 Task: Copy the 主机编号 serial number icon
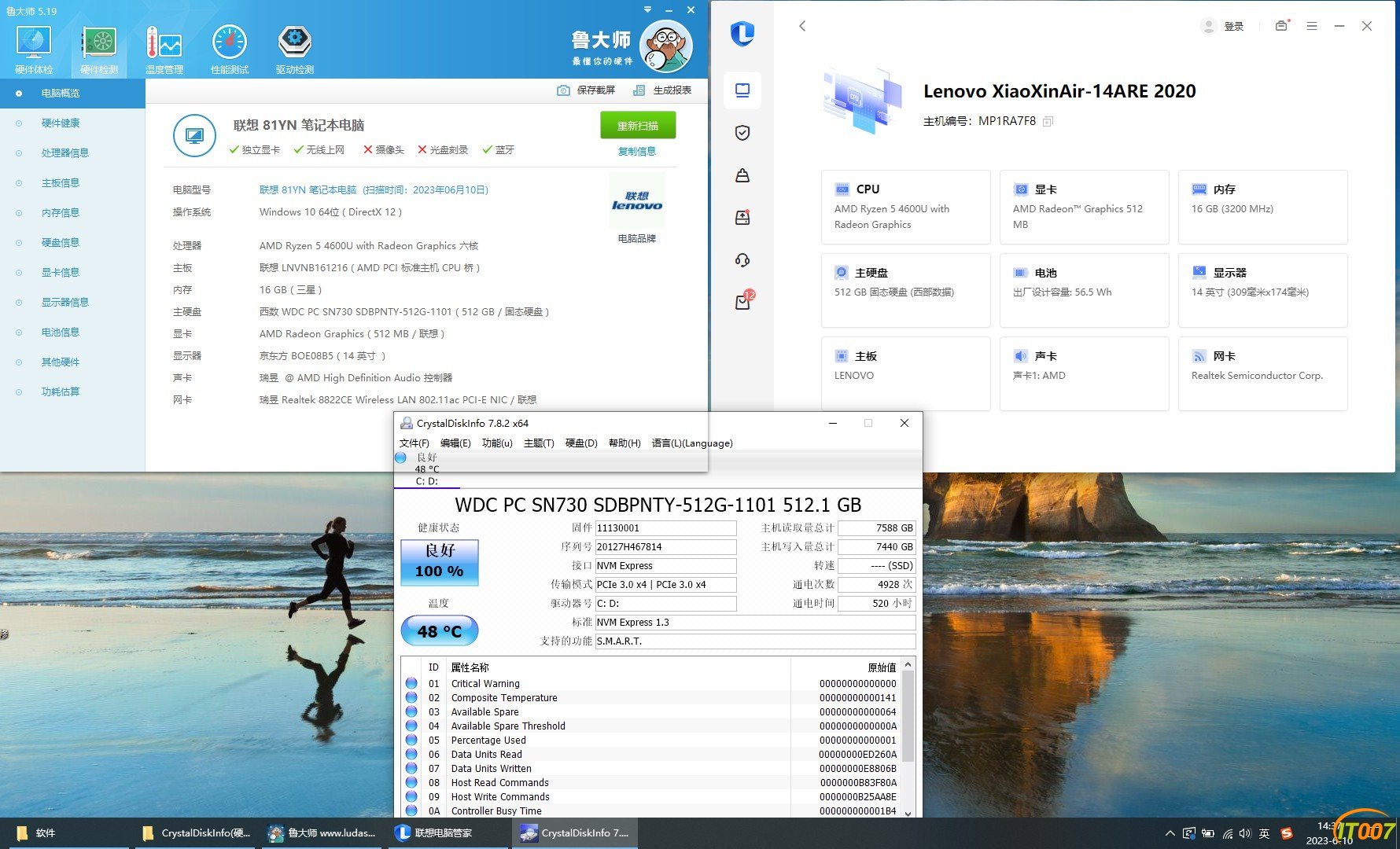(1048, 121)
